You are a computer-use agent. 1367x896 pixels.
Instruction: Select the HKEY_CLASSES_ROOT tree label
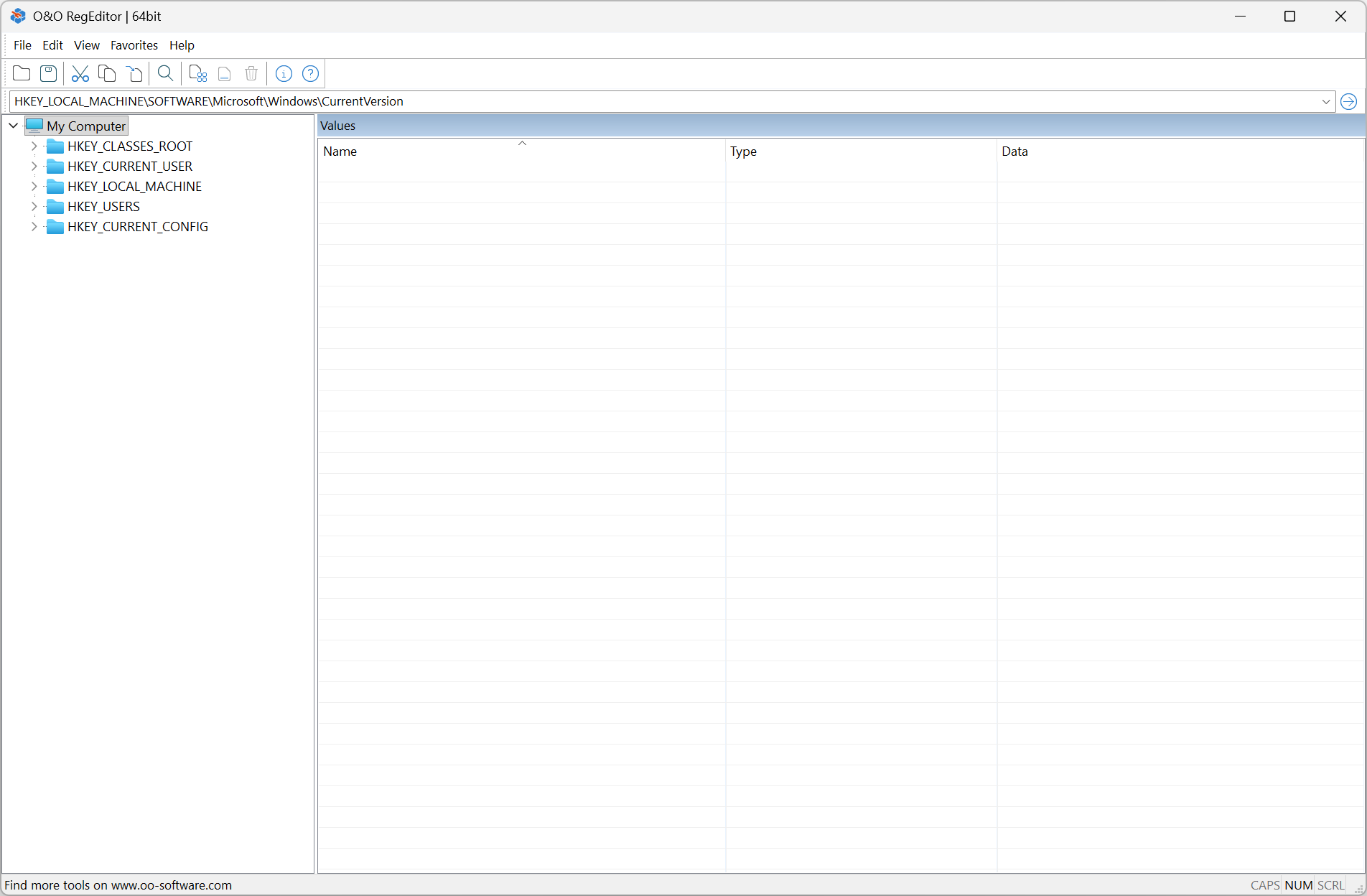tap(130, 146)
